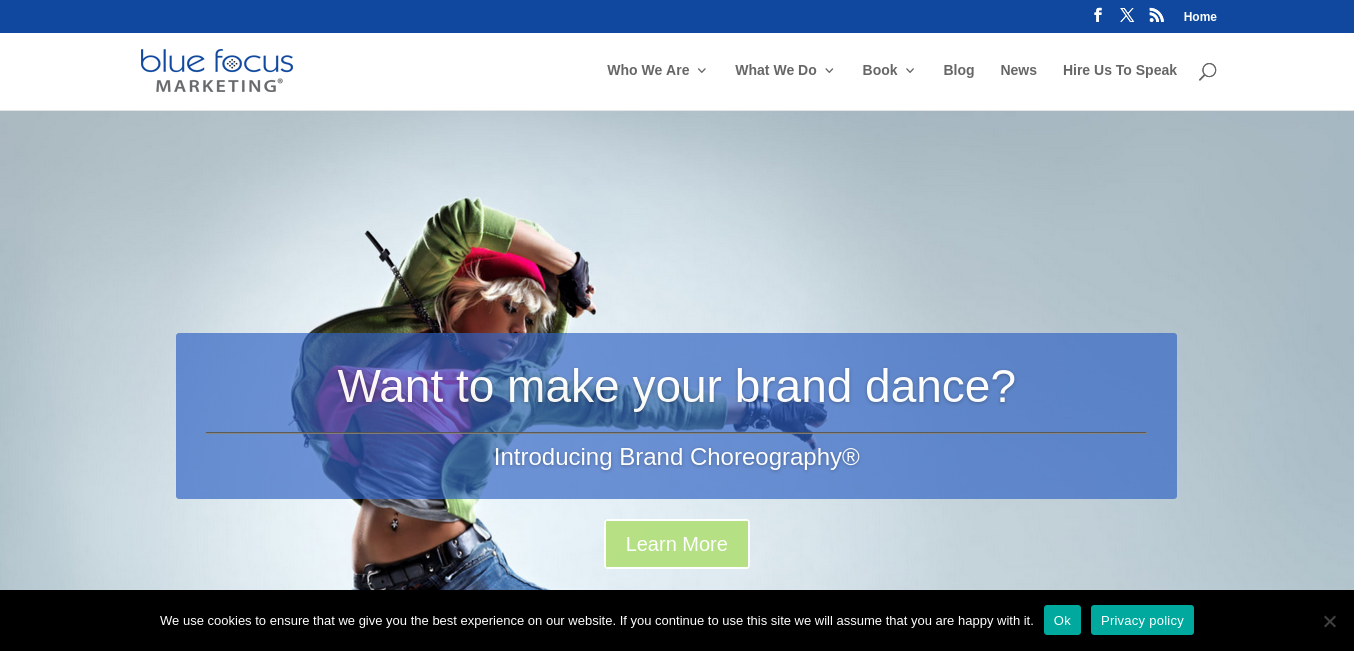Open the X (Twitter) social icon
The height and width of the screenshot is (651, 1366).
1127,16
